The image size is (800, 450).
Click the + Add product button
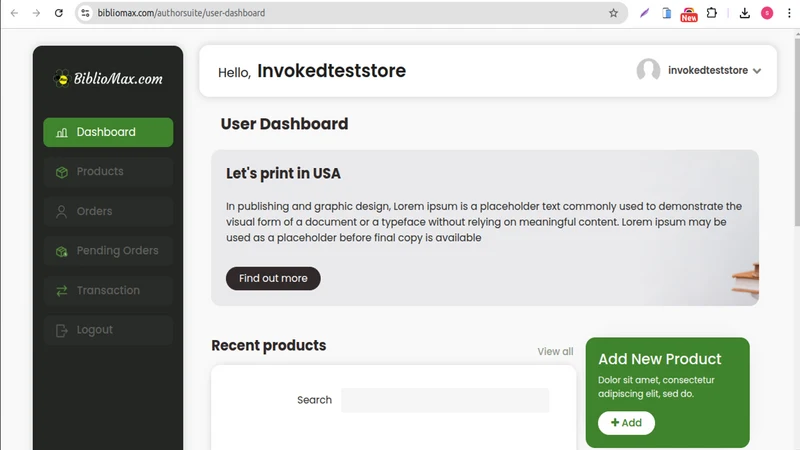tap(626, 423)
